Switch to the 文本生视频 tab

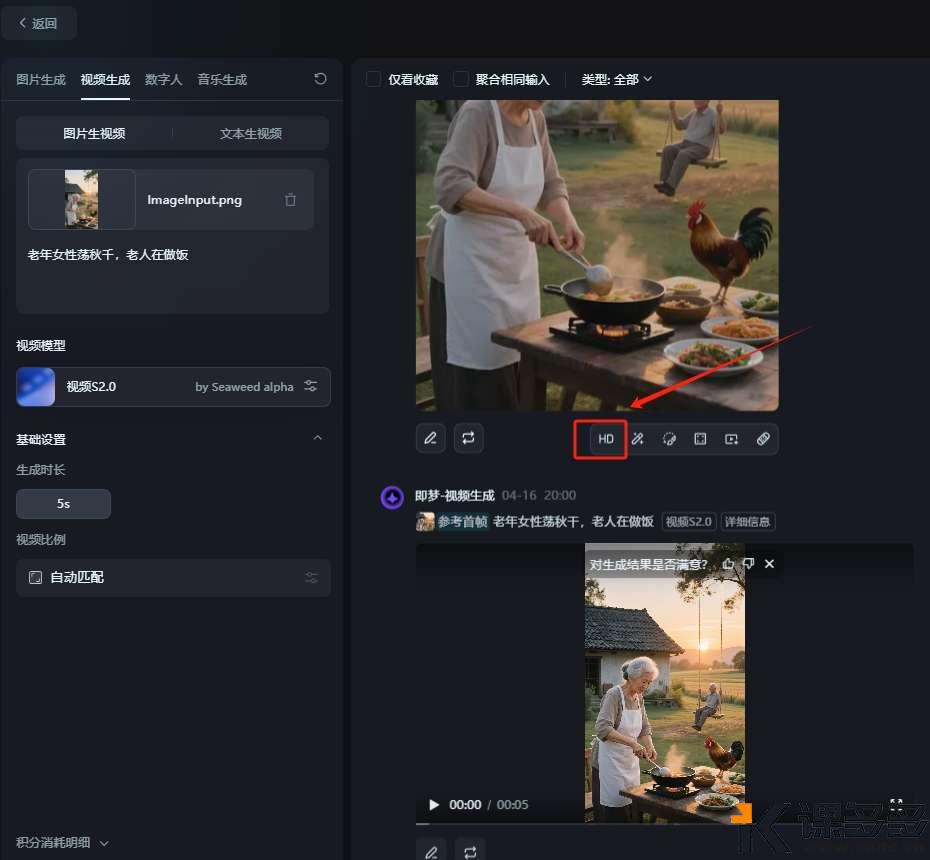[250, 132]
